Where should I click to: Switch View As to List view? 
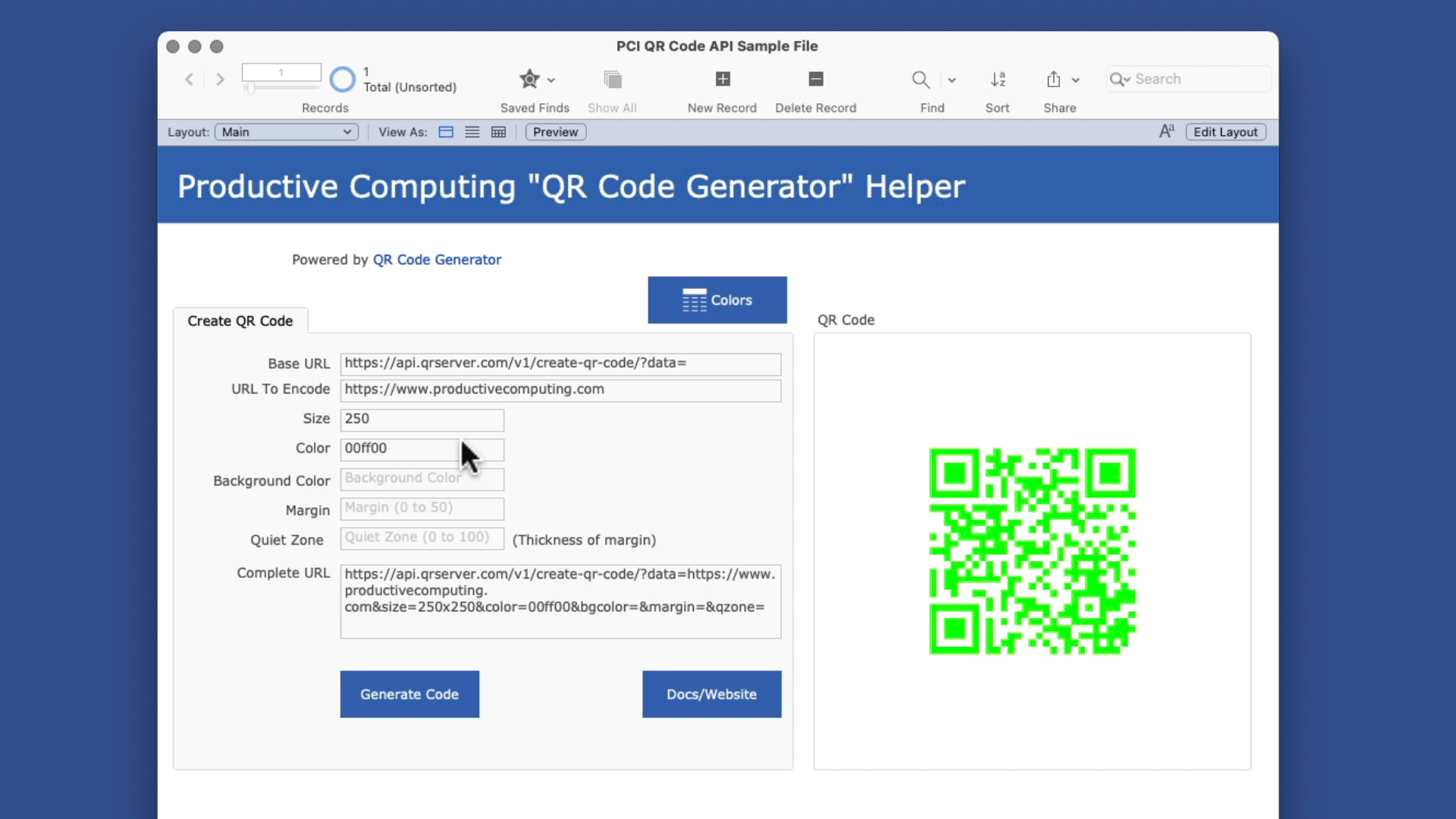point(472,131)
